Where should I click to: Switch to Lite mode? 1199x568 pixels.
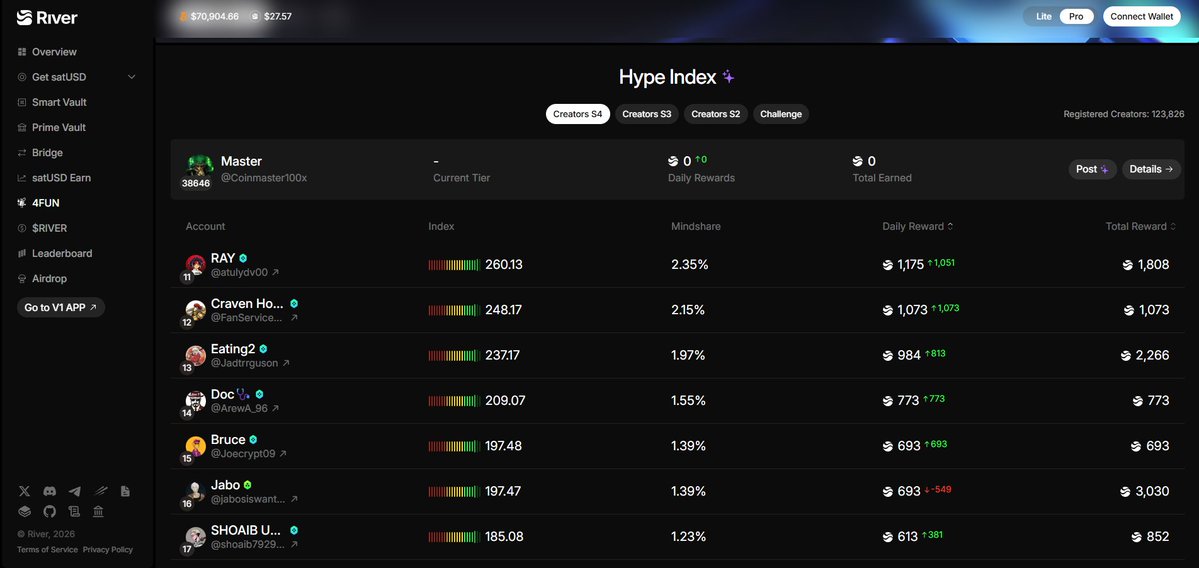(x=1044, y=16)
